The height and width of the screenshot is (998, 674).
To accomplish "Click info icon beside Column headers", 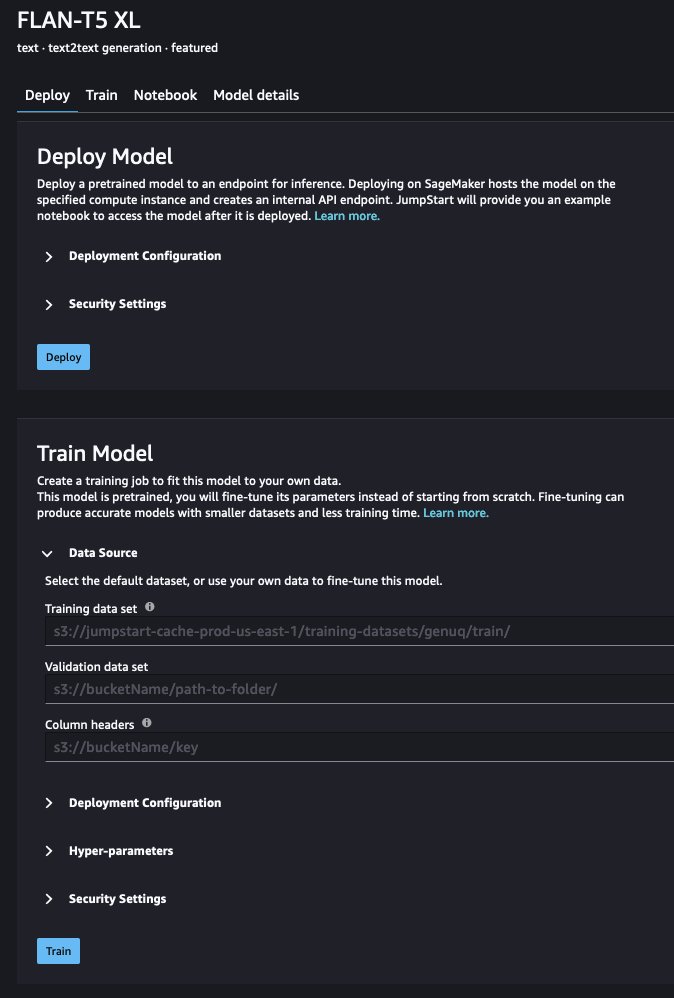I will 147,722.
